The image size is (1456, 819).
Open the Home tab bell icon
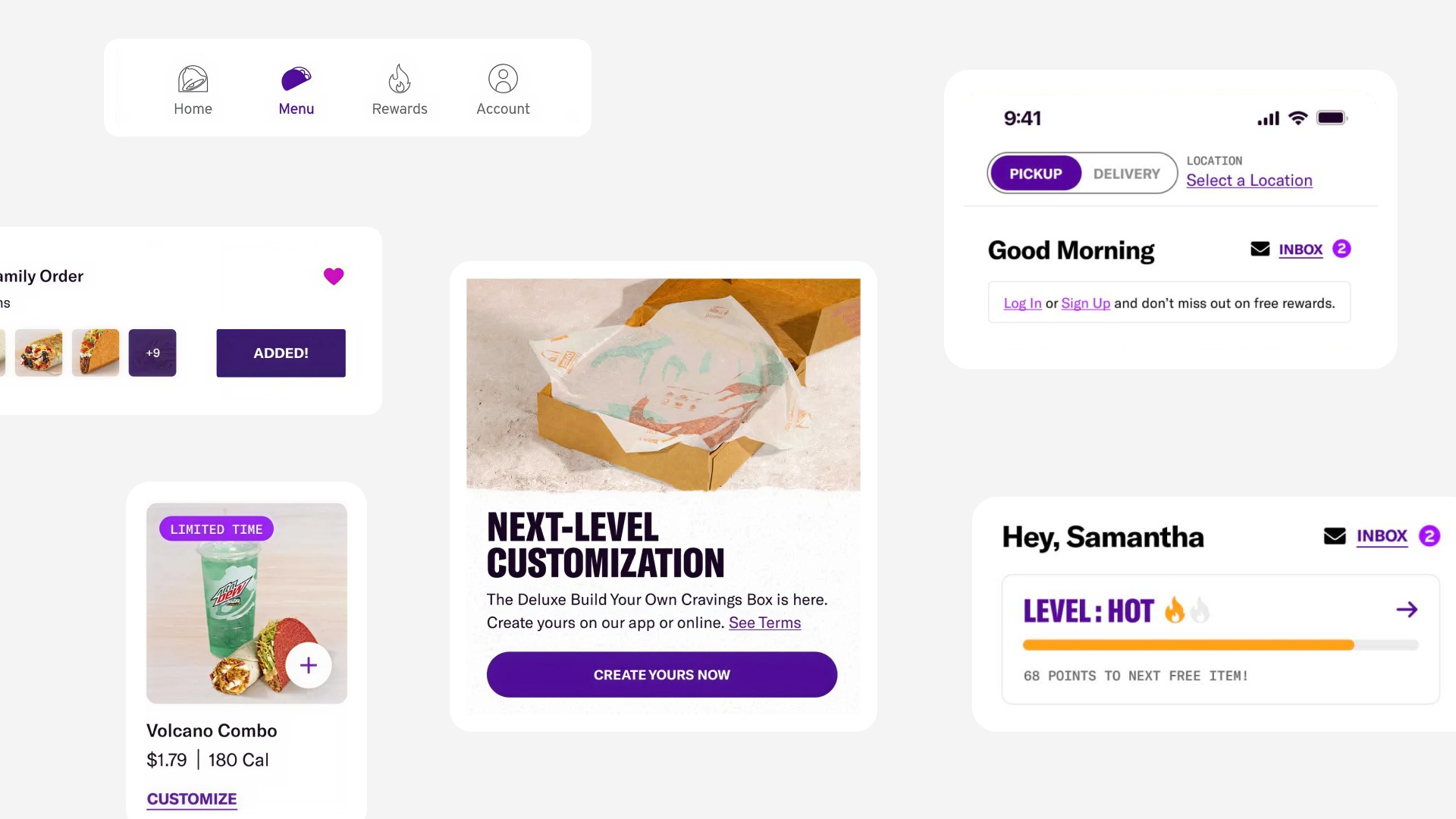[193, 79]
